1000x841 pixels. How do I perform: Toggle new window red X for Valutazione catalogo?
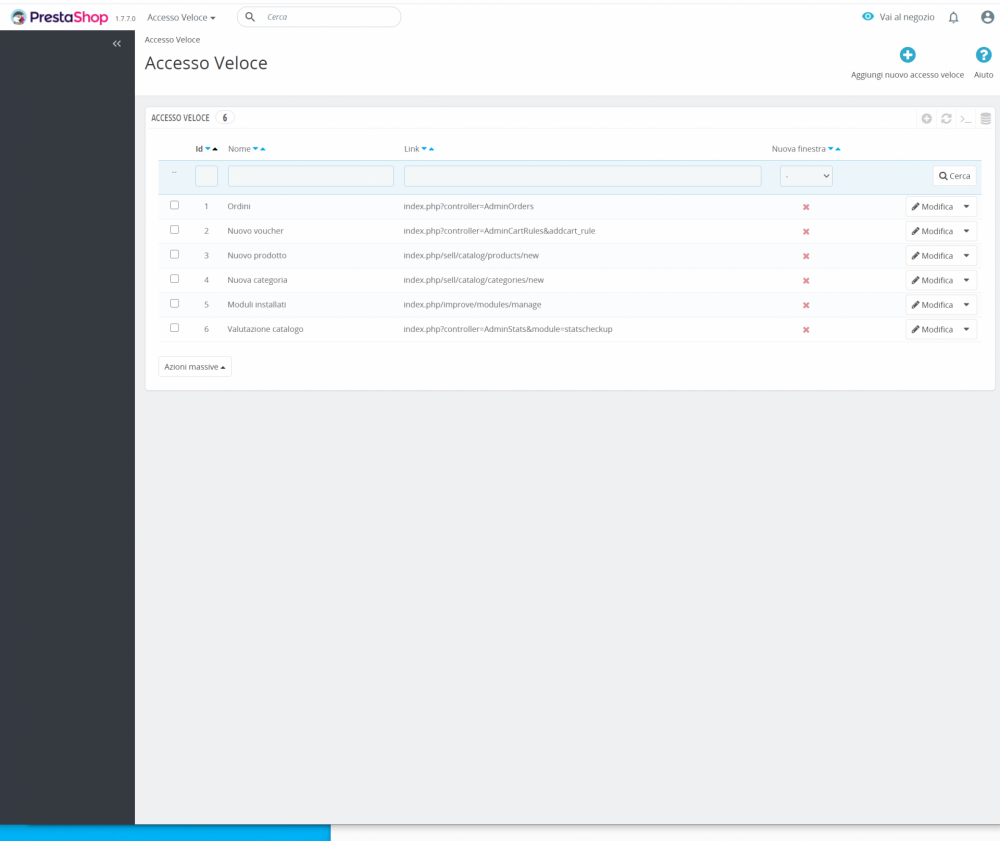coord(806,330)
